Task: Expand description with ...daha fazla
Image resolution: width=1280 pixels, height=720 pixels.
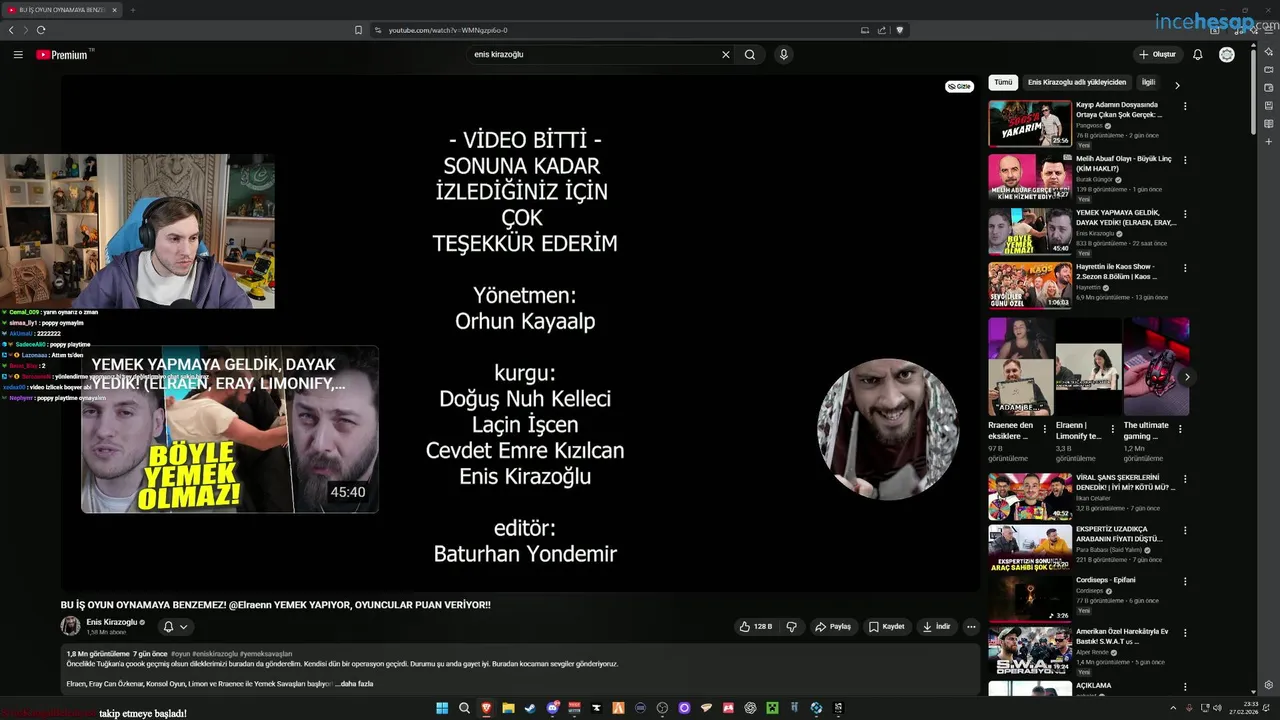Action: (356, 684)
